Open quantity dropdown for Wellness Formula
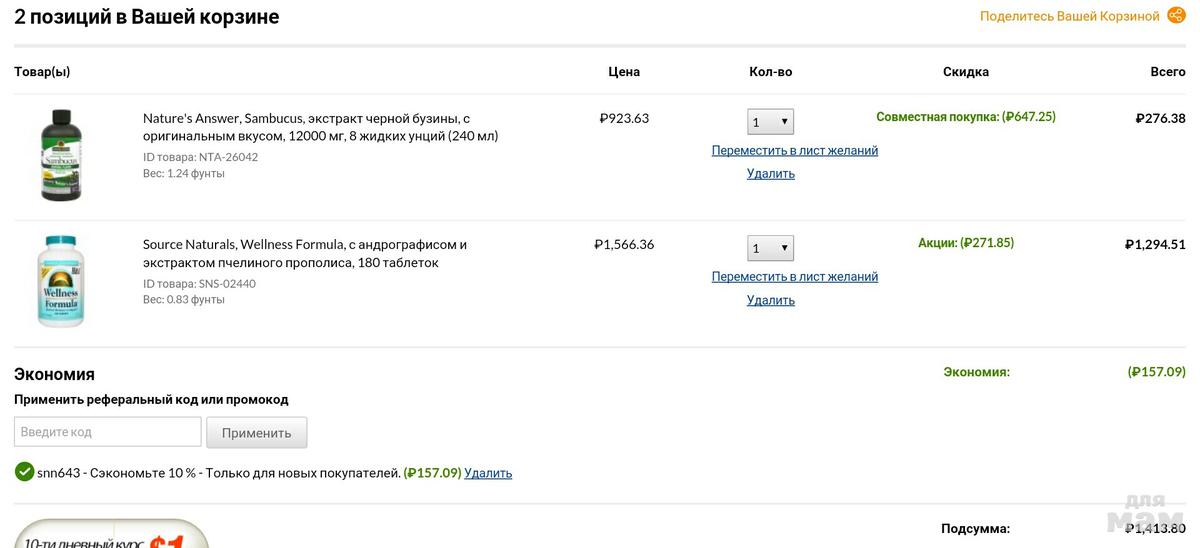The width and height of the screenshot is (1200, 548). click(770, 248)
